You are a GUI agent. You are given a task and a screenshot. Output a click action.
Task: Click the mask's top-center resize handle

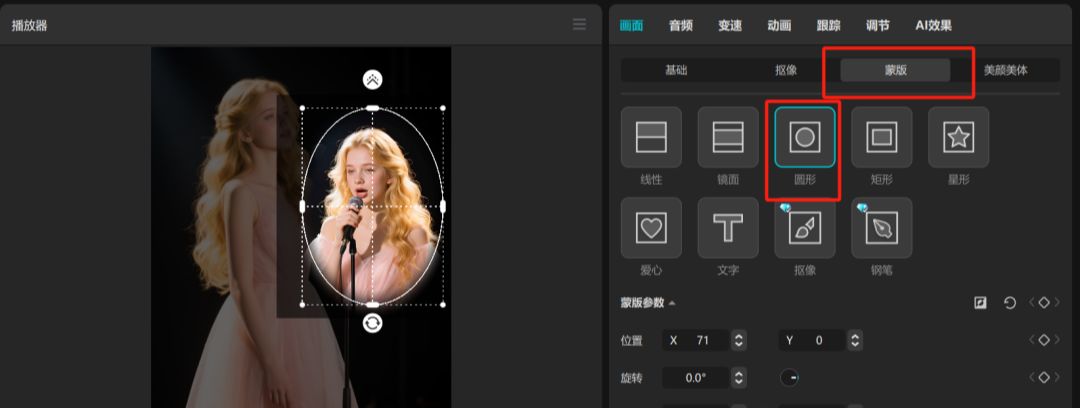[373, 108]
